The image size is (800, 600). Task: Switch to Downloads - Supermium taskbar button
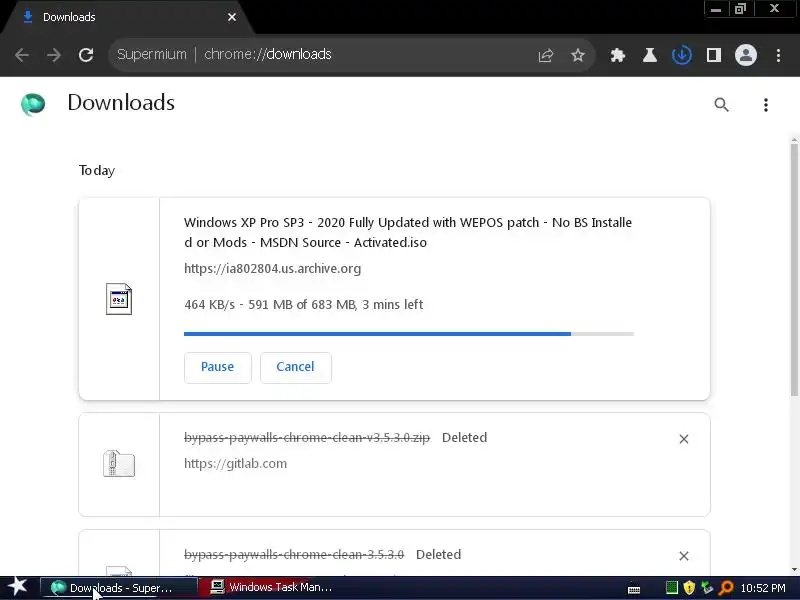click(x=118, y=588)
